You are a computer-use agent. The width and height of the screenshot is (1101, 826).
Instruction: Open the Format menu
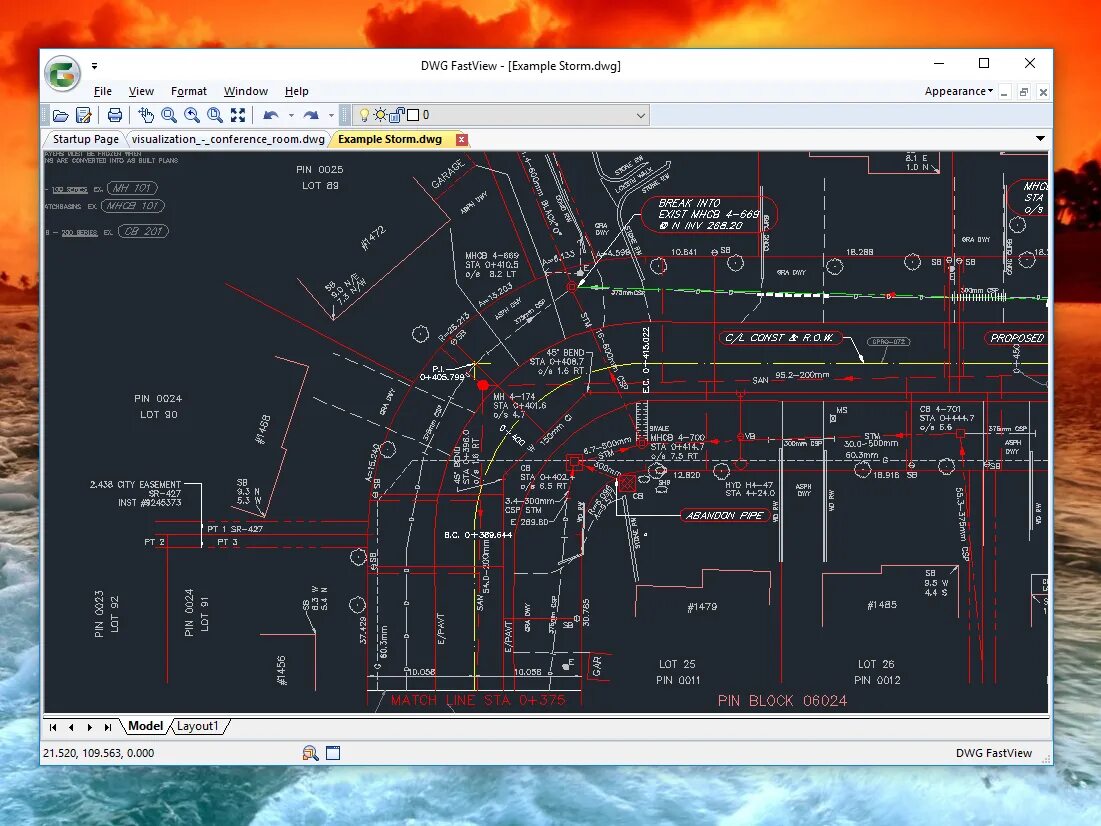189,91
